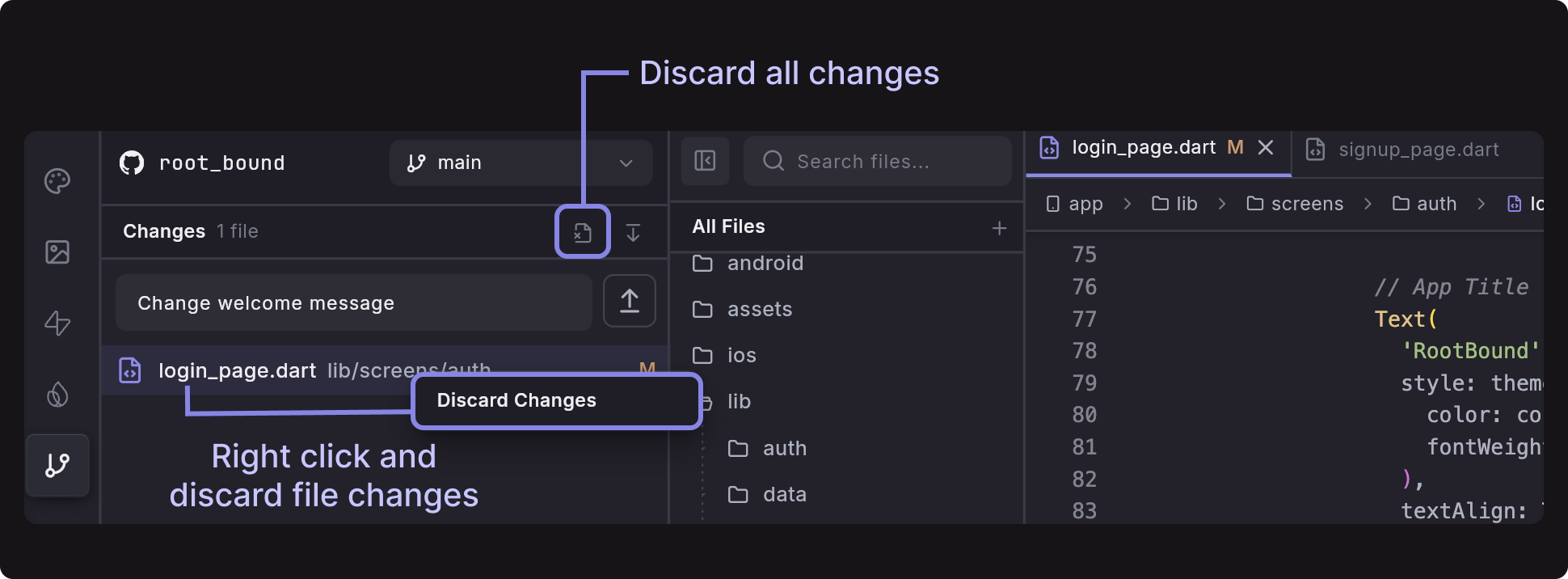Image resolution: width=1568 pixels, height=579 pixels.
Task: Click the plus button beside All Files
Action: click(999, 229)
